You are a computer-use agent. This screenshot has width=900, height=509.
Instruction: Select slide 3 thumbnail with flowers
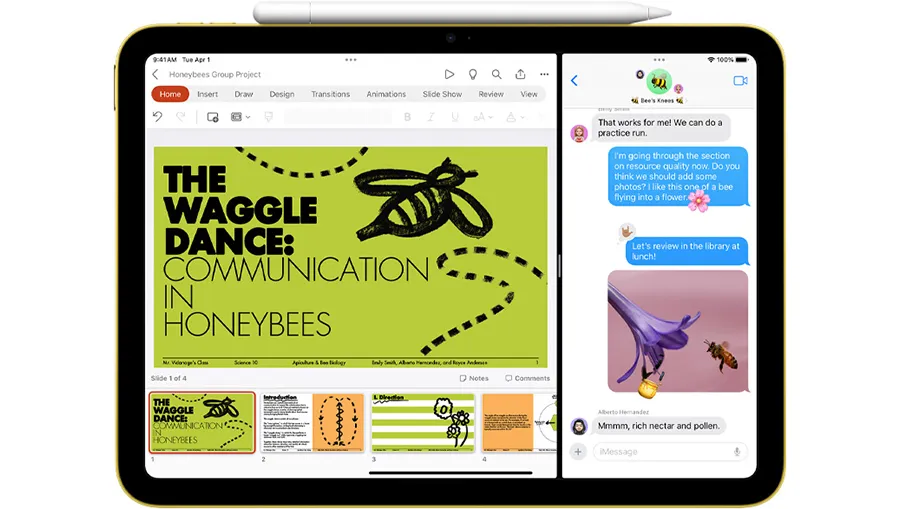pyautogui.click(x=423, y=422)
